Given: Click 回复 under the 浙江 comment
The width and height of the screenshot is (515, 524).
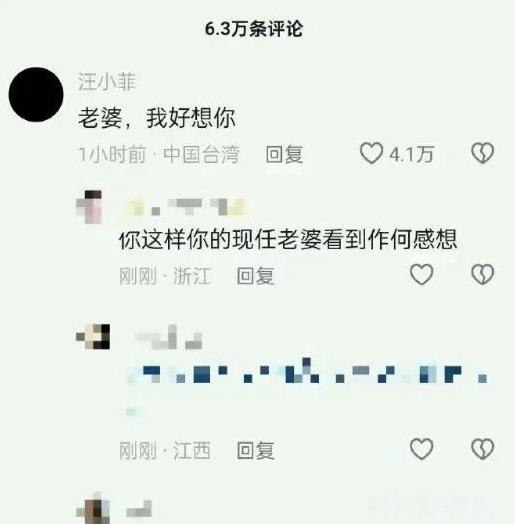Looking at the screenshot, I should pos(256,276).
